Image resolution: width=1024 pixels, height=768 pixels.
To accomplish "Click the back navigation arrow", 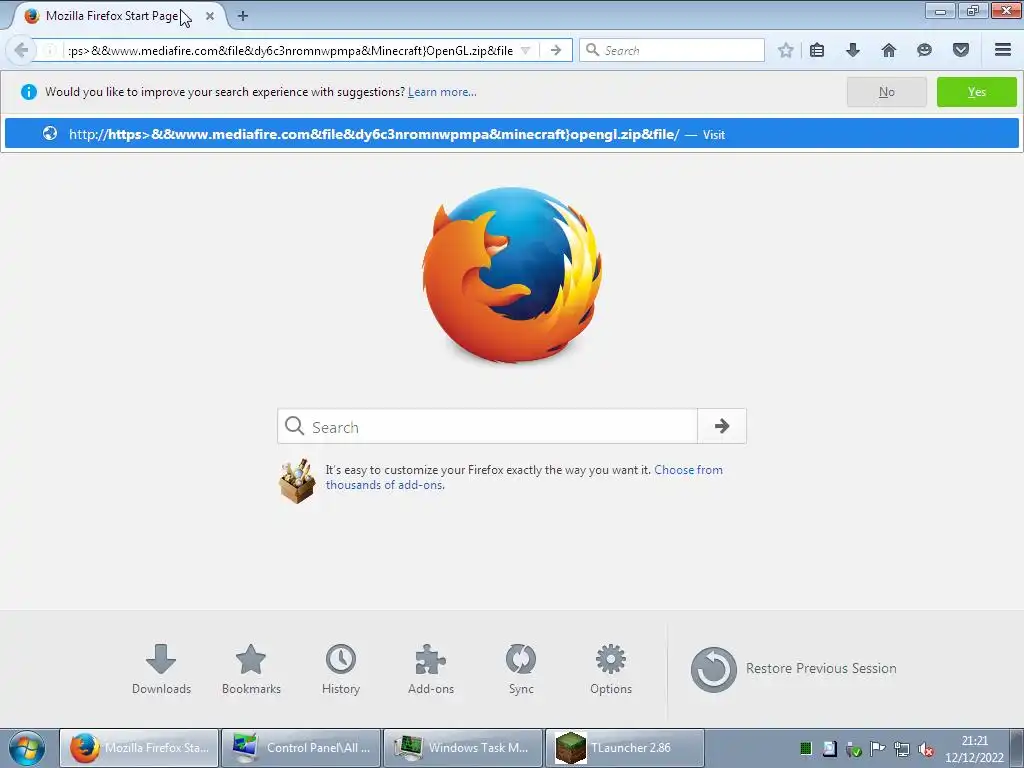I will 21,50.
